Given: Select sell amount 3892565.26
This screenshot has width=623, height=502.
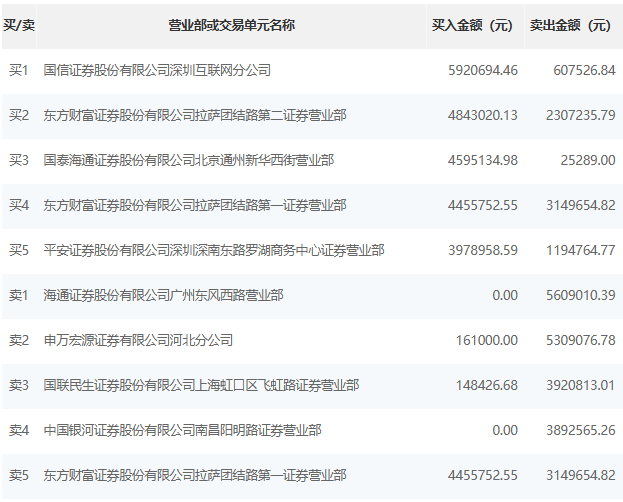Looking at the screenshot, I should (580, 430).
